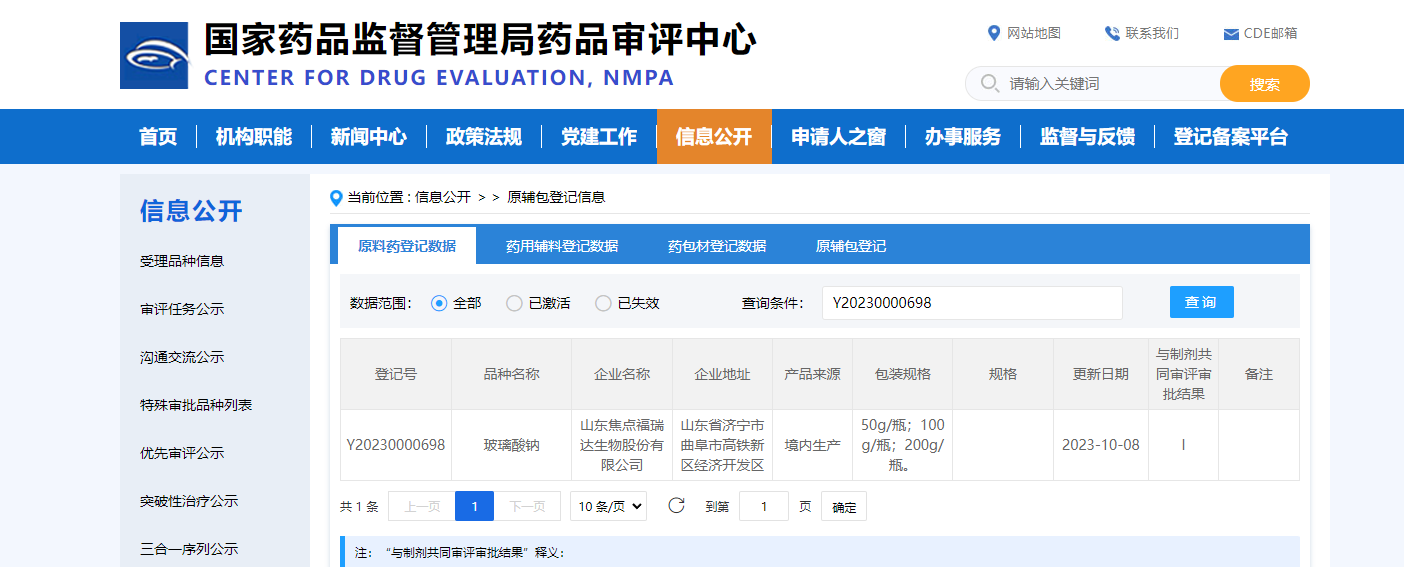The width and height of the screenshot is (1404, 567).
Task: Open the 10 条/页 page size dropdown
Action: (608, 506)
